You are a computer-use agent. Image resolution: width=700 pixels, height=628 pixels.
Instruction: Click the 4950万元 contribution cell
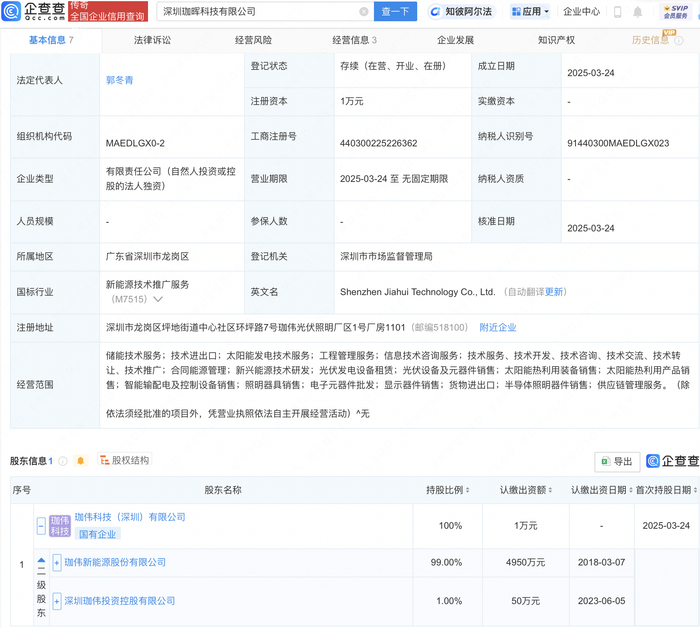tap(525, 562)
